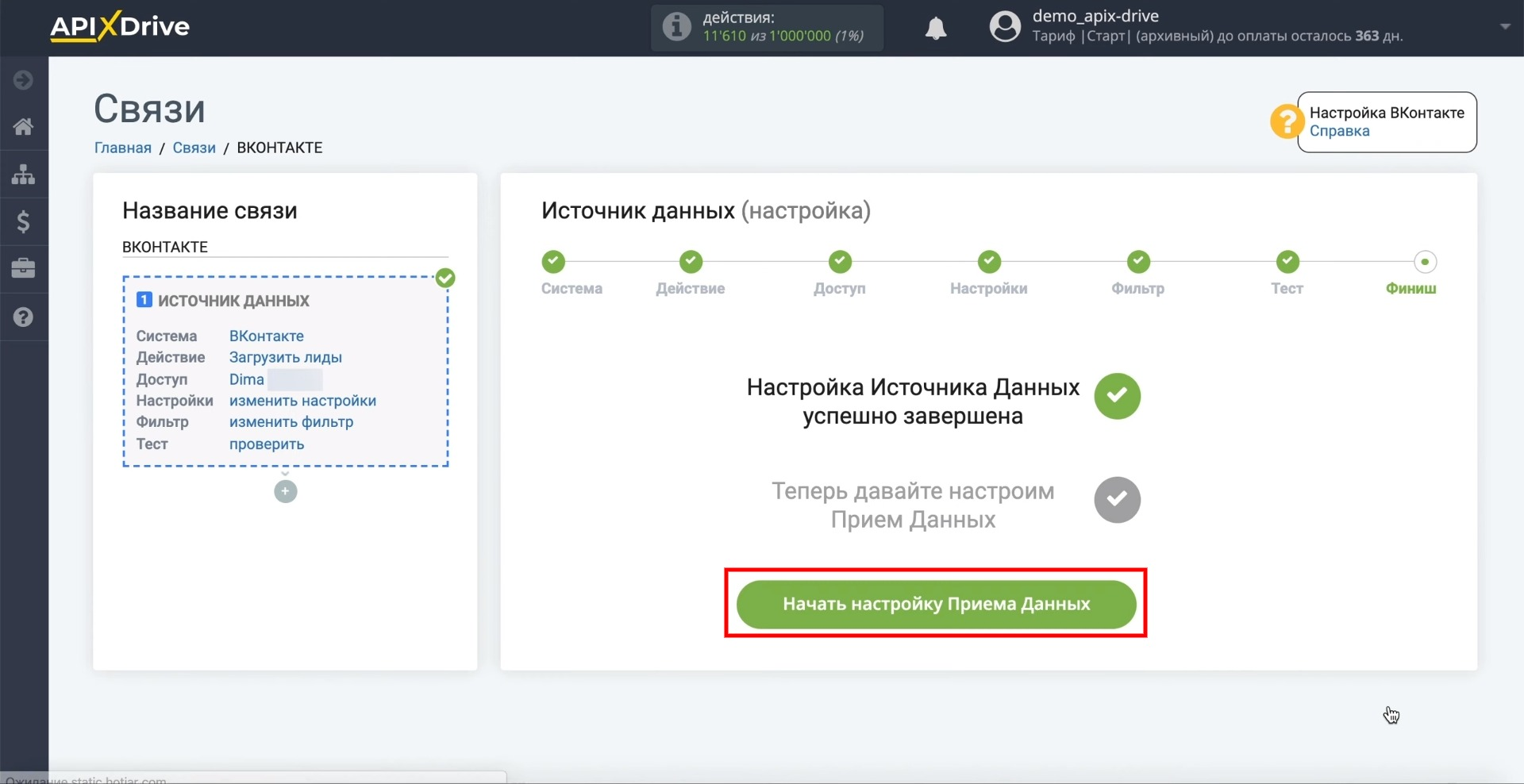Open the home icon in sidebar

pos(23,126)
